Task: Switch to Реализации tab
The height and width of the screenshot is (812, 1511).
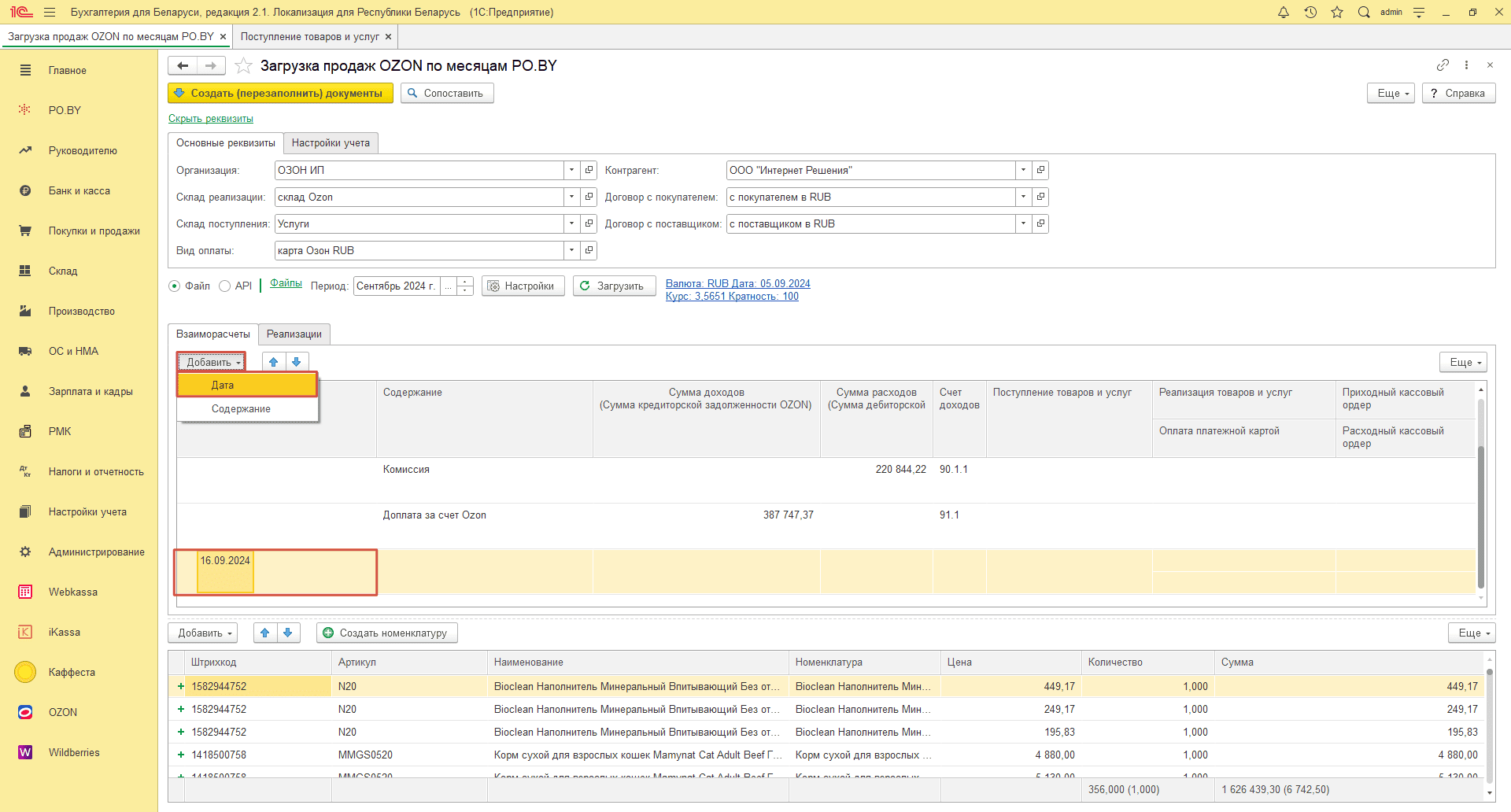Action: [294, 334]
